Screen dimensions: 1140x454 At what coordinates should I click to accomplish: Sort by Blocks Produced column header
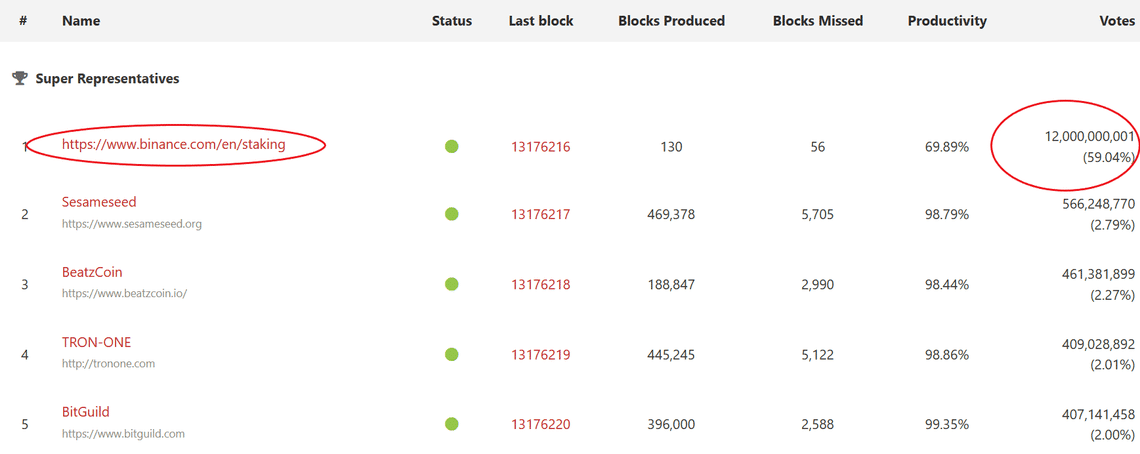click(x=671, y=20)
